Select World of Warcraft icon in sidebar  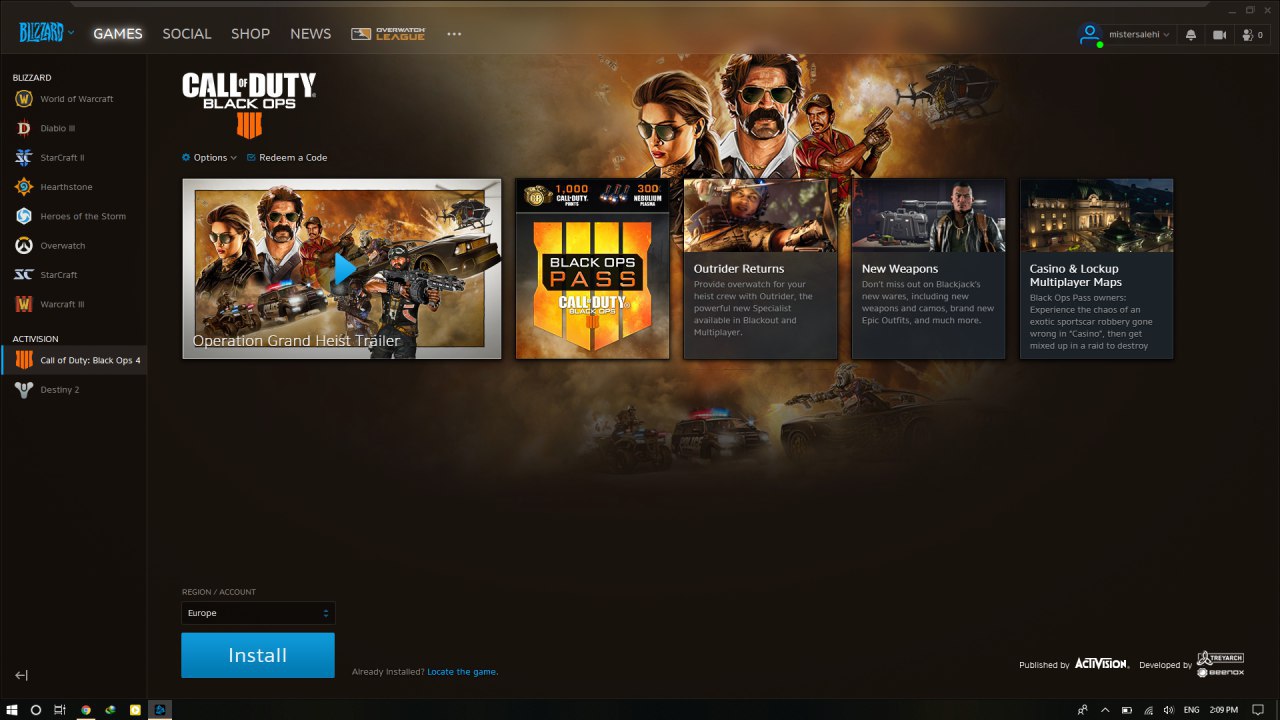[24, 99]
